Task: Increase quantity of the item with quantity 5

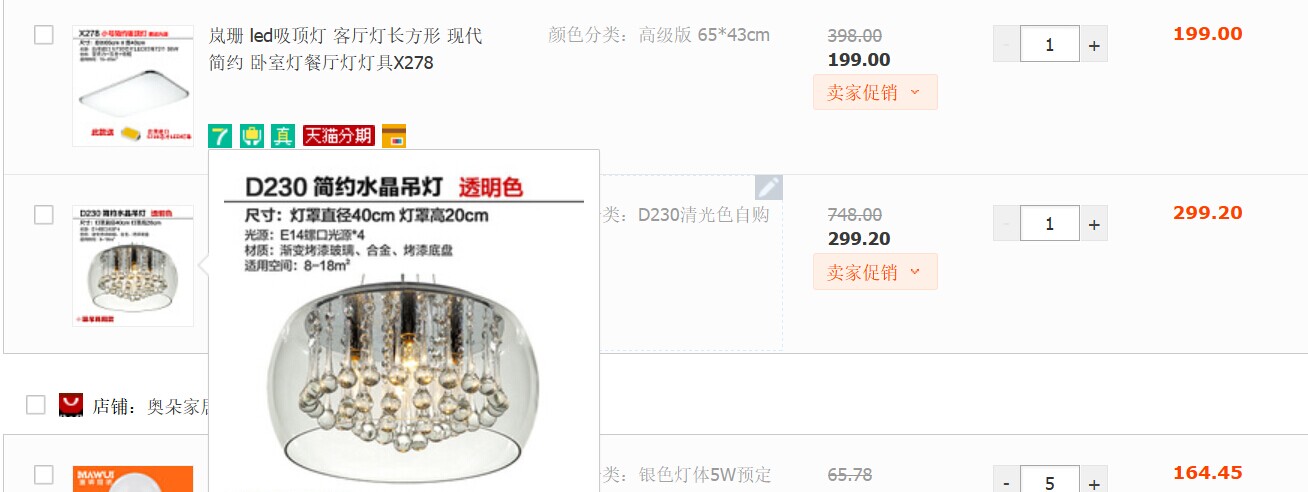Action: [1093, 480]
